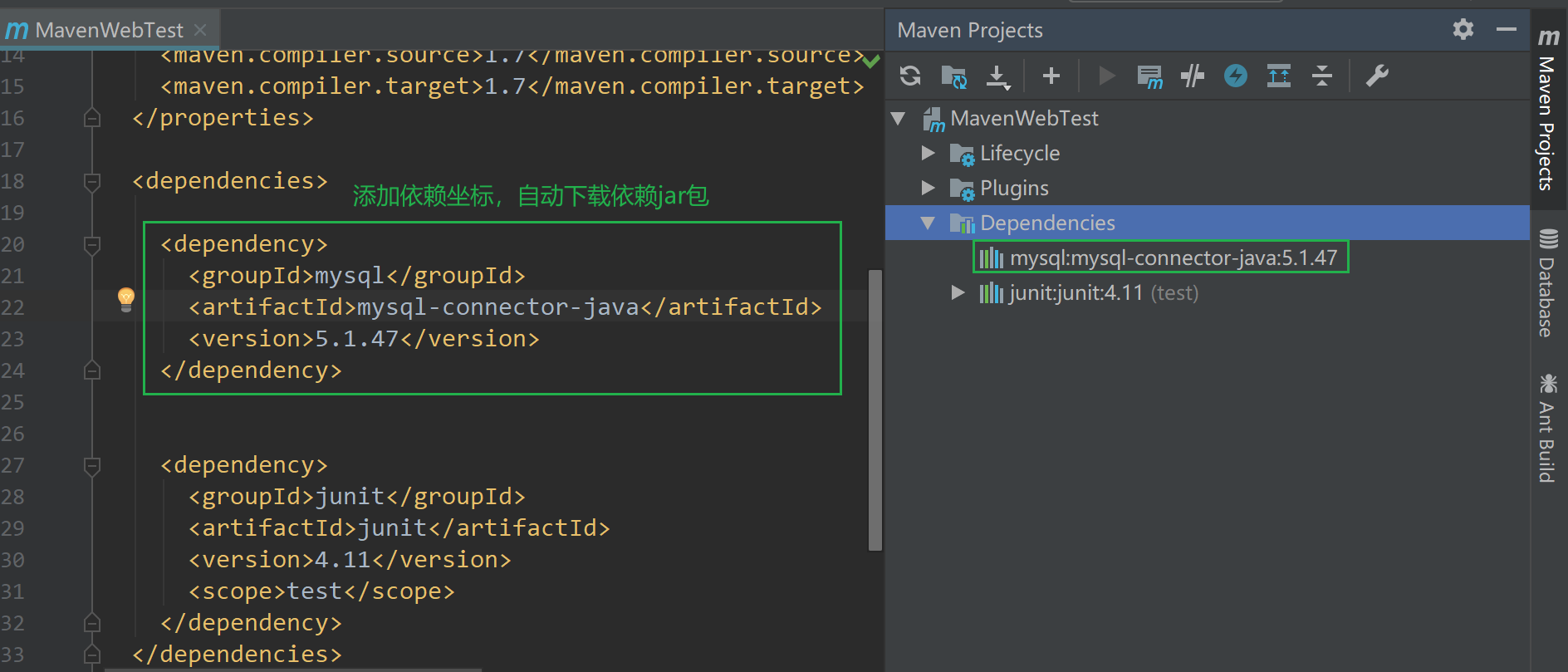Image resolution: width=1568 pixels, height=672 pixels.
Task: Toggle Offline Mode icon
Action: pyautogui.click(x=1193, y=76)
